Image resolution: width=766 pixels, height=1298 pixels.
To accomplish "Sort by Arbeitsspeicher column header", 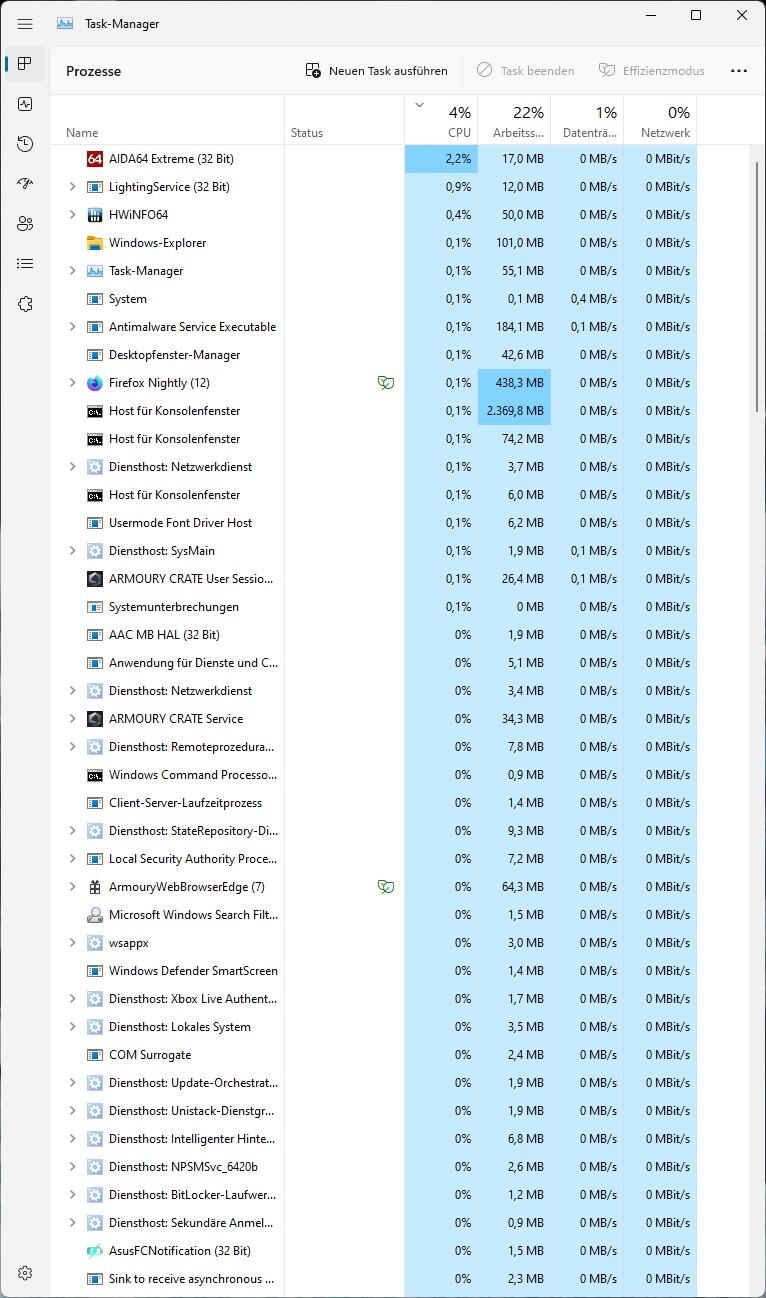I will pos(514,121).
